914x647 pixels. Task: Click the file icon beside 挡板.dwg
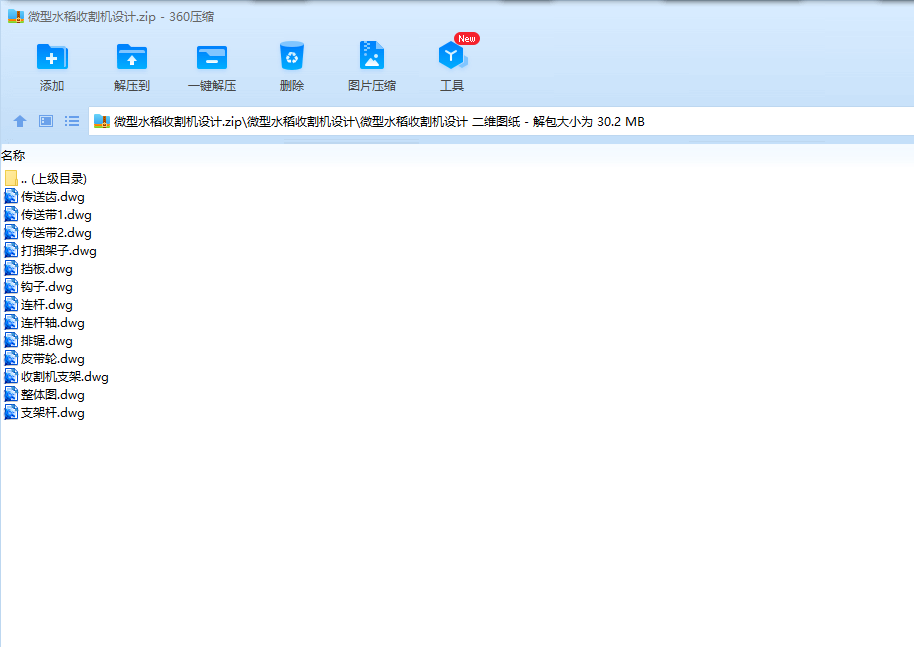tap(11, 268)
